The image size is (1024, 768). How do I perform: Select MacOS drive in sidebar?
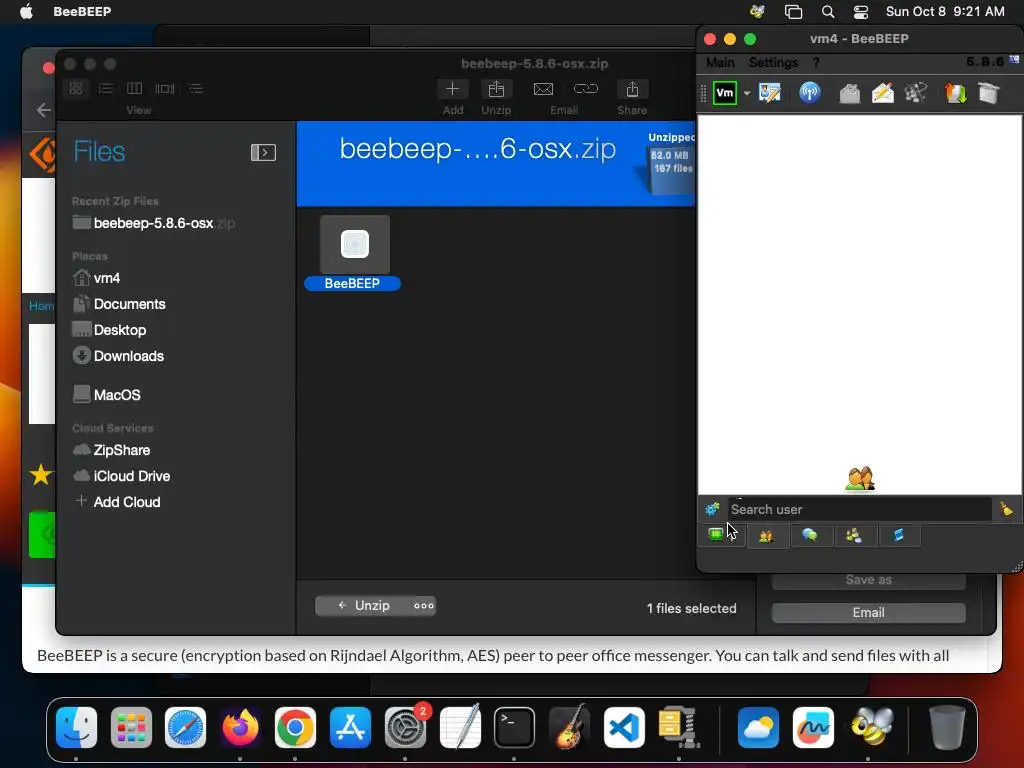pyautogui.click(x=106, y=395)
